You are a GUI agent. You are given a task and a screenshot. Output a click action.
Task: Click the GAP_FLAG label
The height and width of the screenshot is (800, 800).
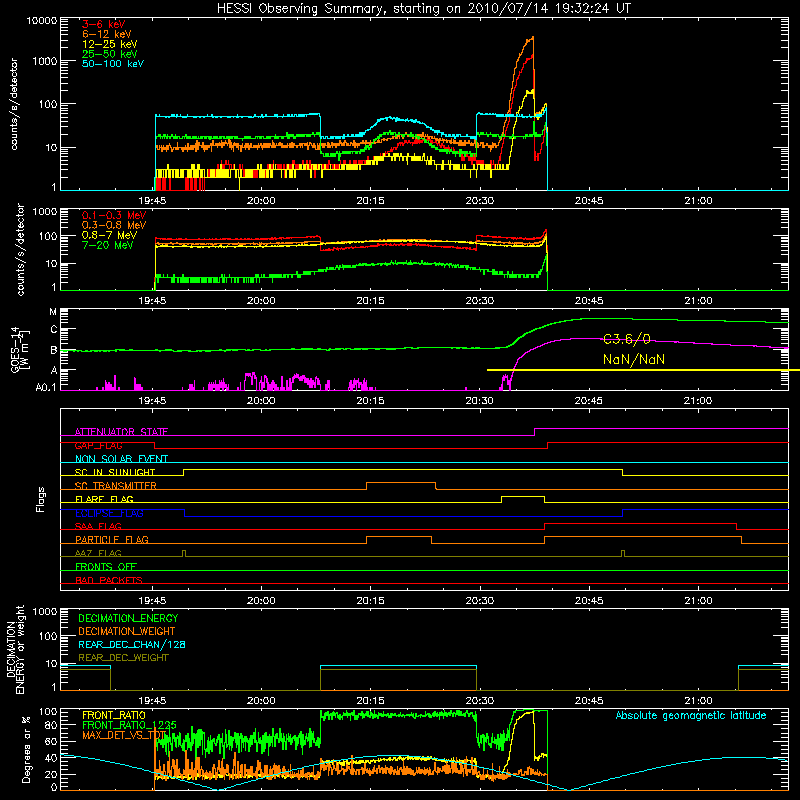point(98,445)
